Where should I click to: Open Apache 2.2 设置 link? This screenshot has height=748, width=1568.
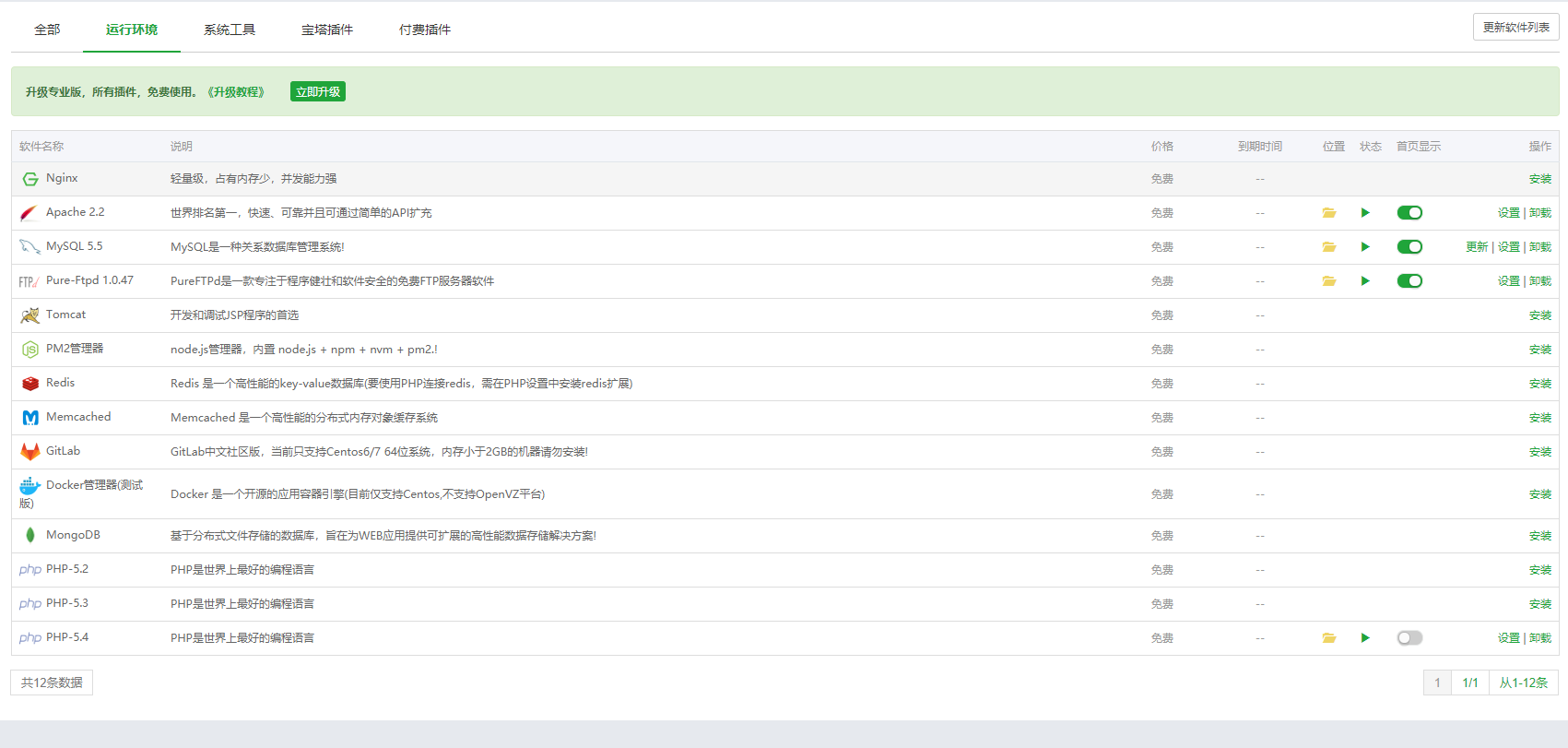[x=1509, y=213]
